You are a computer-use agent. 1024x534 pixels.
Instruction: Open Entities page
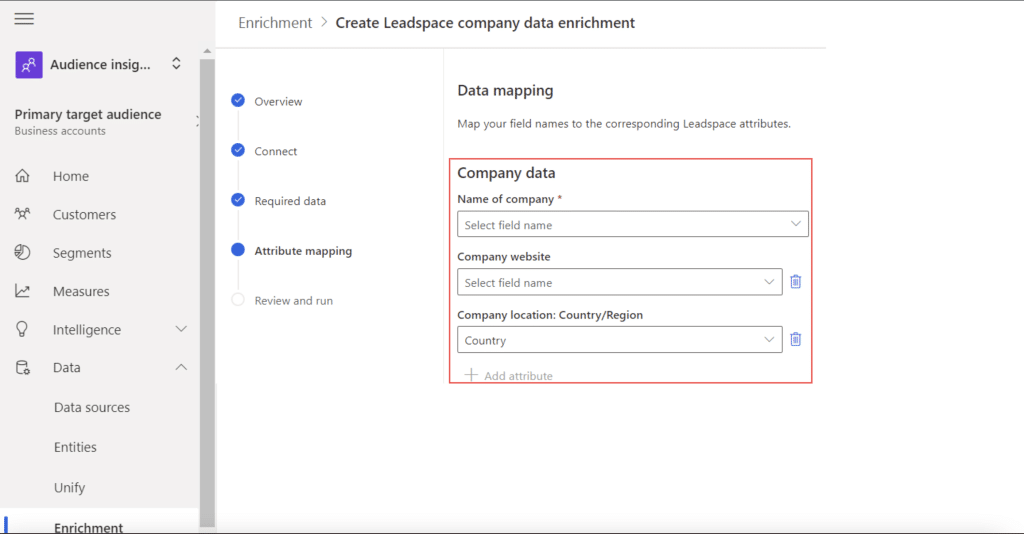point(75,447)
